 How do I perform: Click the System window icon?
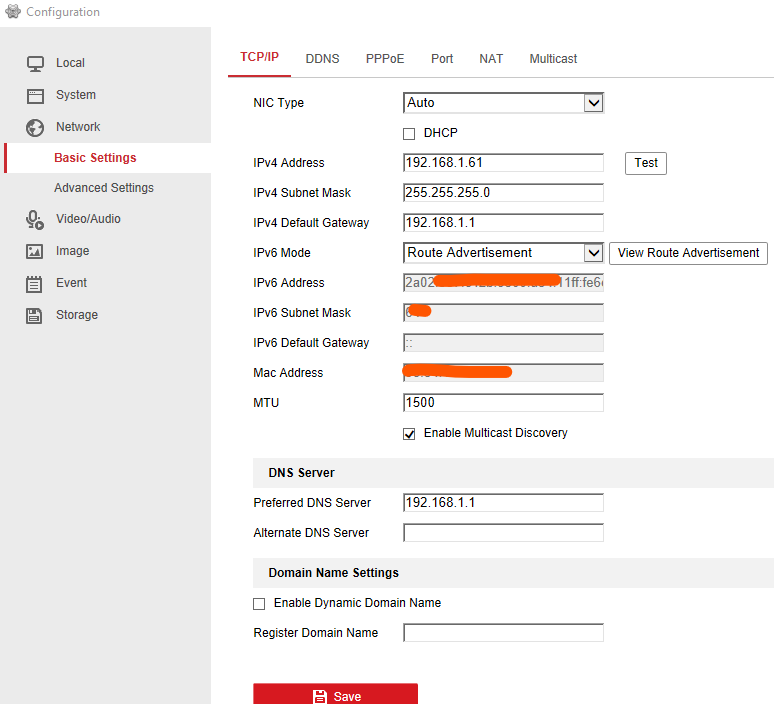(x=35, y=95)
